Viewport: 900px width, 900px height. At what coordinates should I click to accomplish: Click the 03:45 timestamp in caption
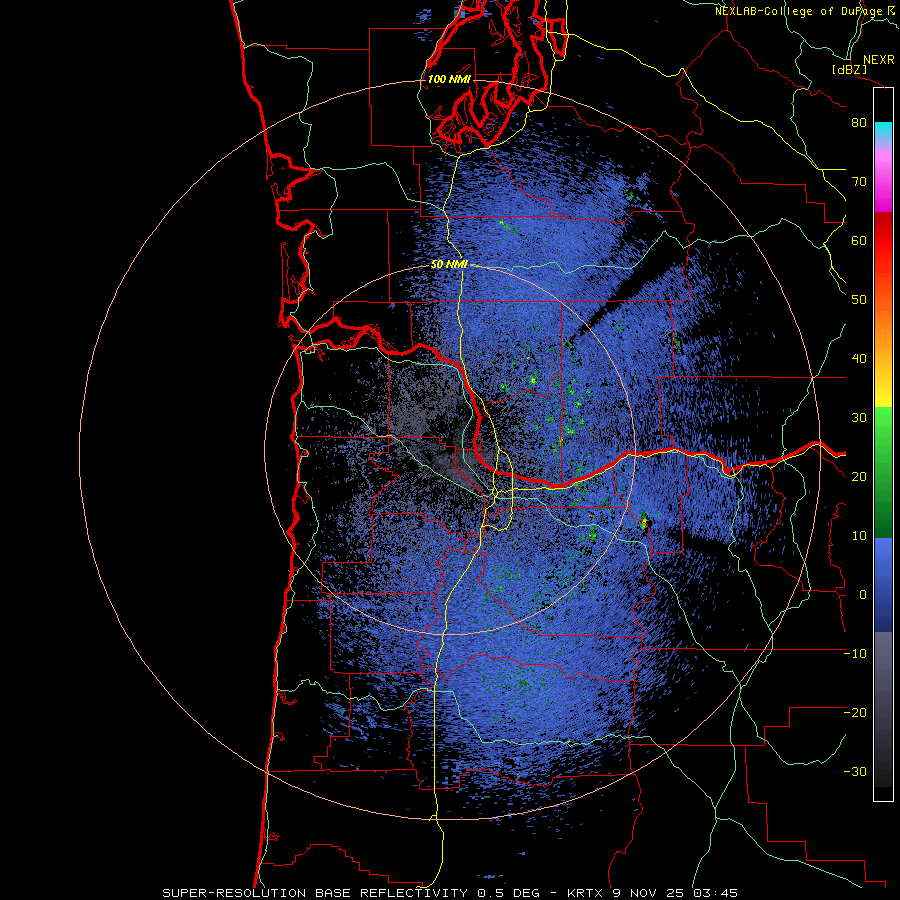(x=715, y=893)
